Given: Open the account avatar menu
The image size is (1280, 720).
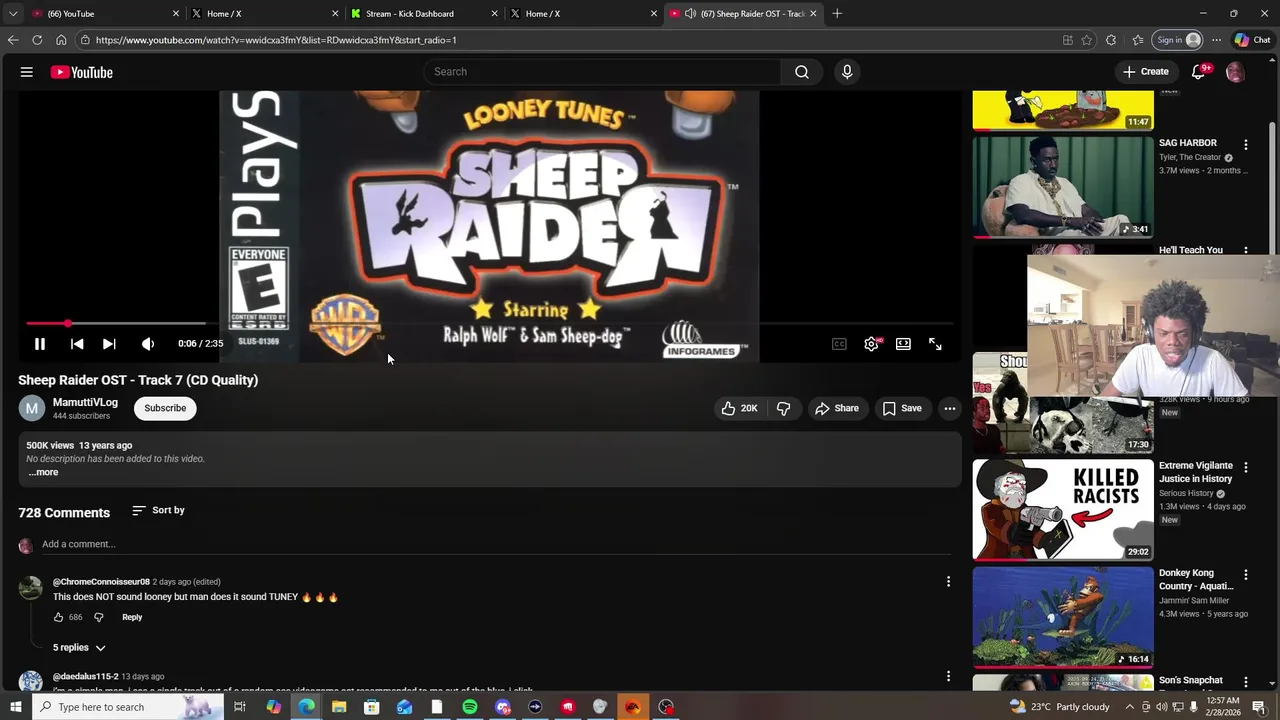Looking at the screenshot, I should pyautogui.click(x=1235, y=72).
